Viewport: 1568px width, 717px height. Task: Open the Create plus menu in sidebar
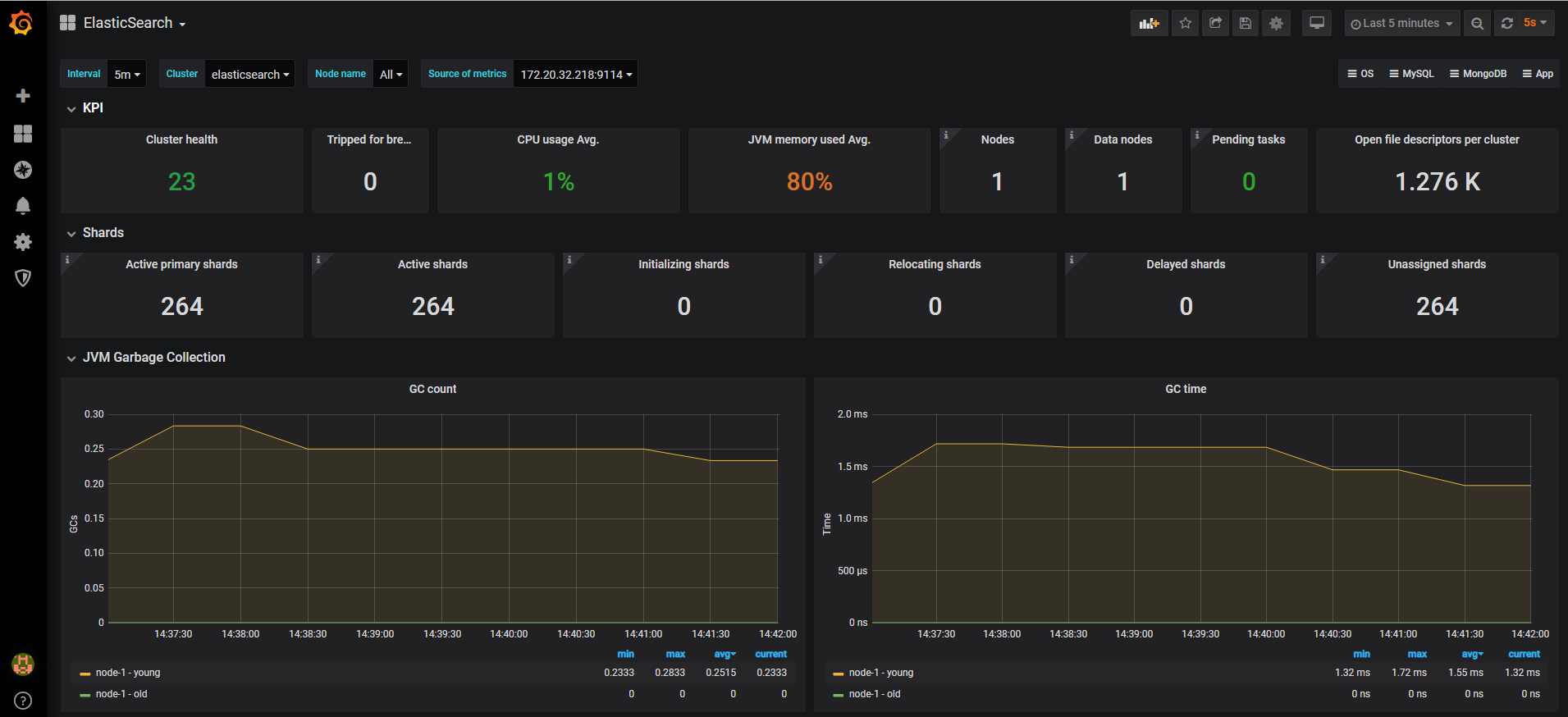point(23,96)
